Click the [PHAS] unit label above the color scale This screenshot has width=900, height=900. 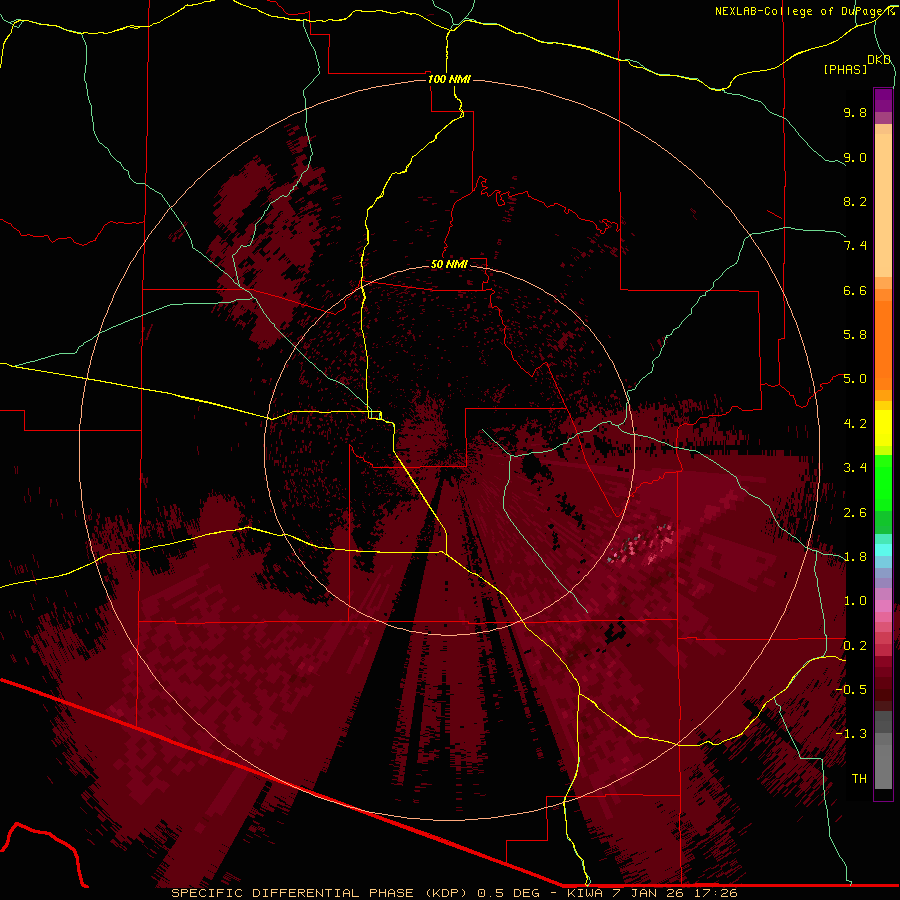(x=845, y=69)
